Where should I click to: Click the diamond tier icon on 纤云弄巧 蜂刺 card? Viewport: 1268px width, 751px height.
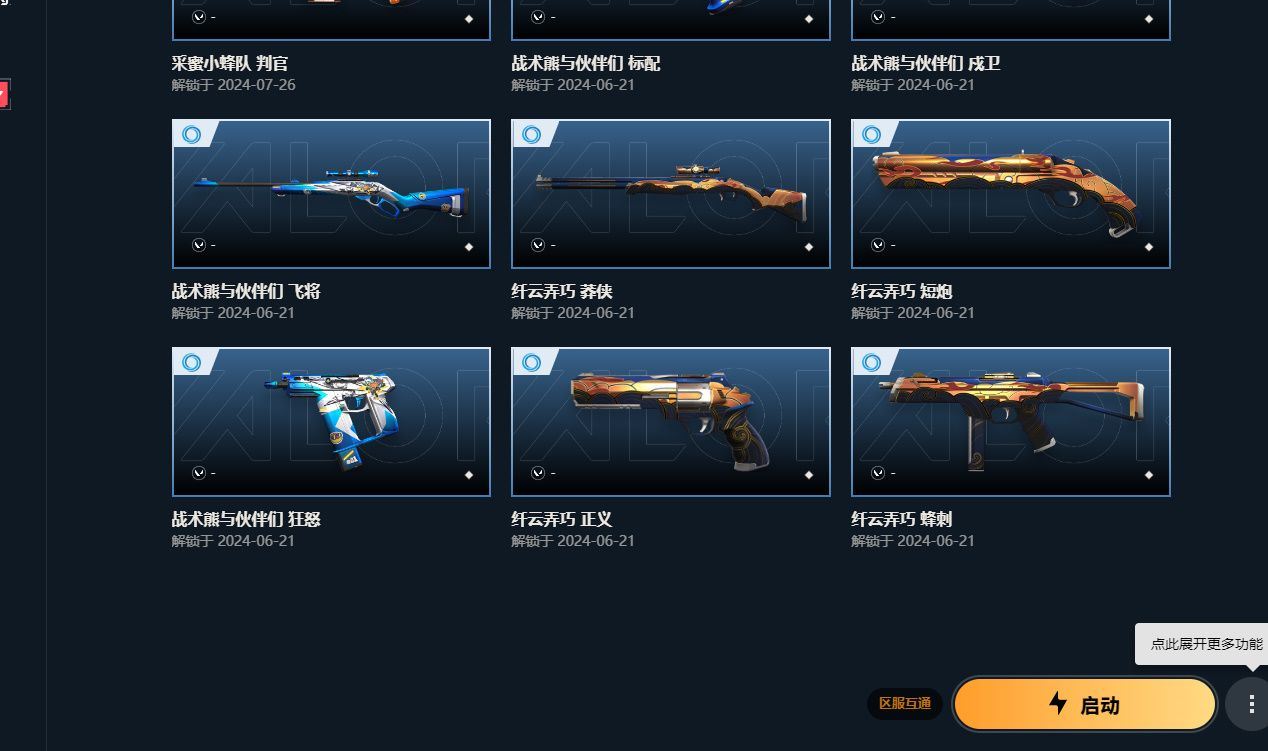pos(1149,474)
